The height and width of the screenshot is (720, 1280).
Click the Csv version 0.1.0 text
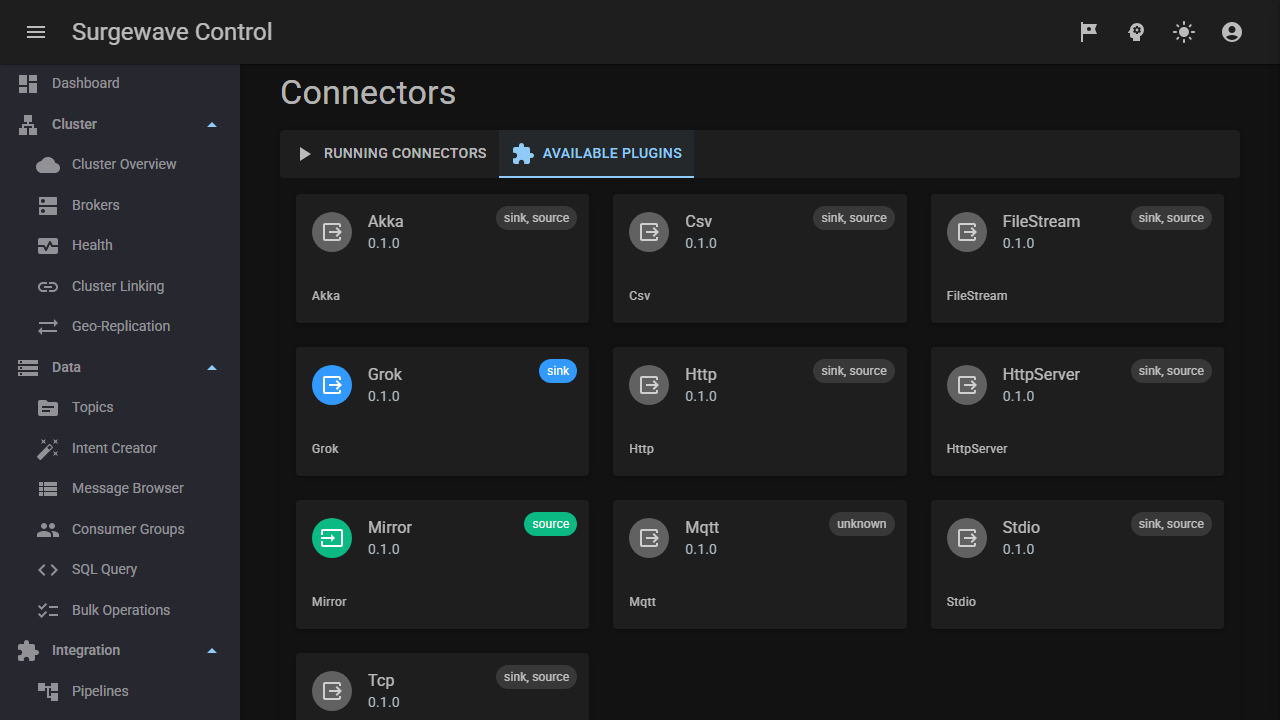tap(701, 243)
